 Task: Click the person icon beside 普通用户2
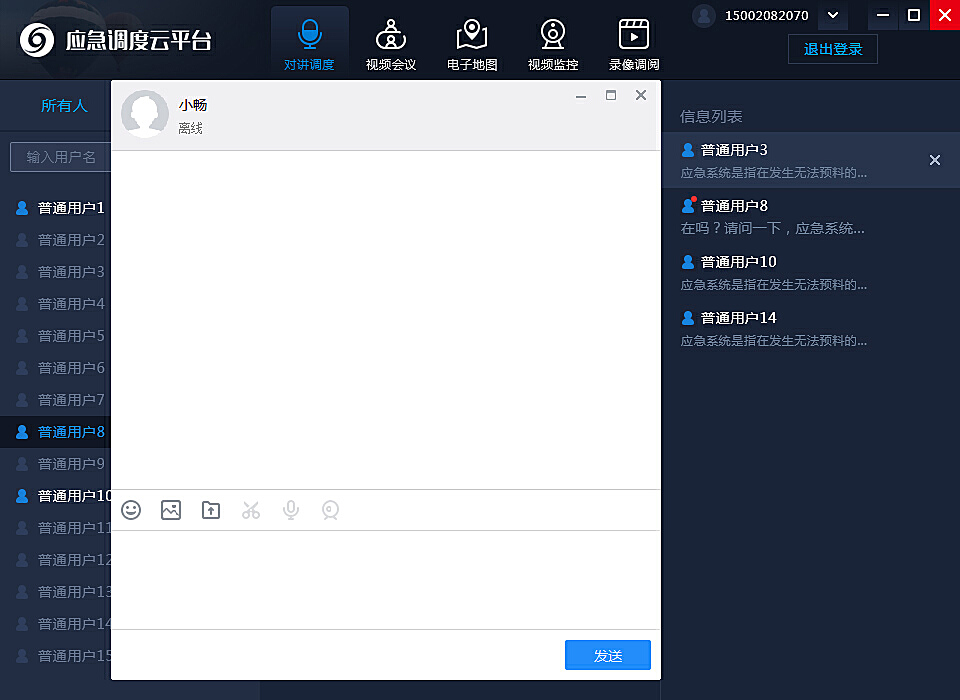[22, 239]
